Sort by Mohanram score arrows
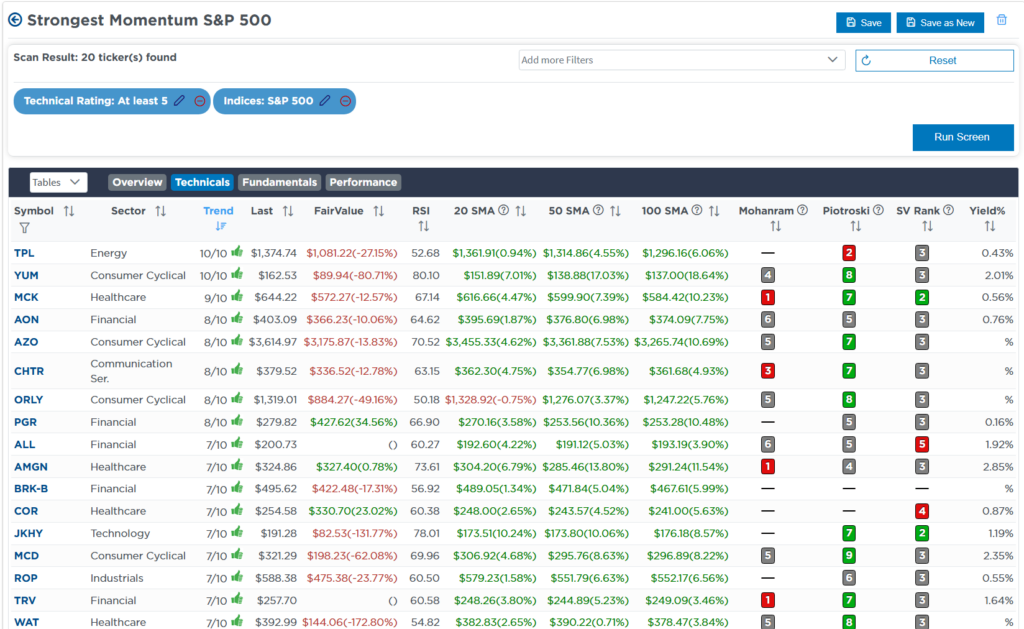This screenshot has height=629, width=1024. click(x=776, y=226)
